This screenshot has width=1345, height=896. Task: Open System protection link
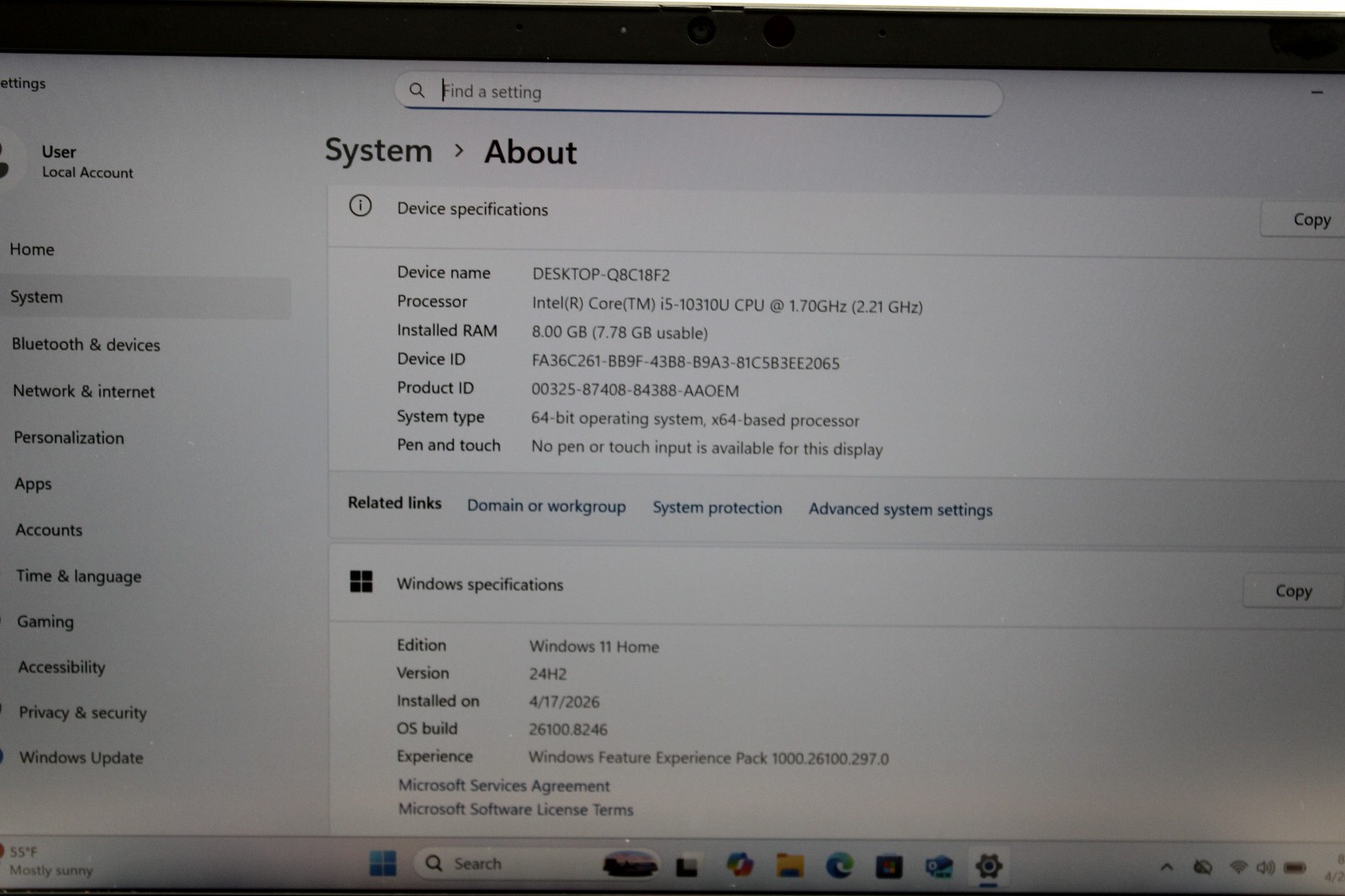coord(717,508)
